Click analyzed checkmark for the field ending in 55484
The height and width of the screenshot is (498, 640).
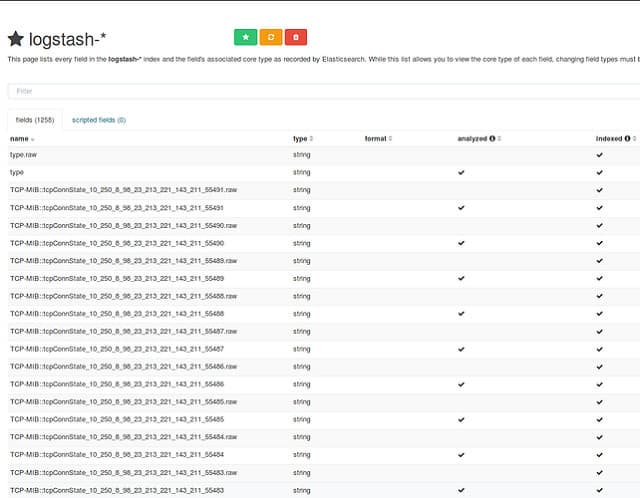coord(461,454)
